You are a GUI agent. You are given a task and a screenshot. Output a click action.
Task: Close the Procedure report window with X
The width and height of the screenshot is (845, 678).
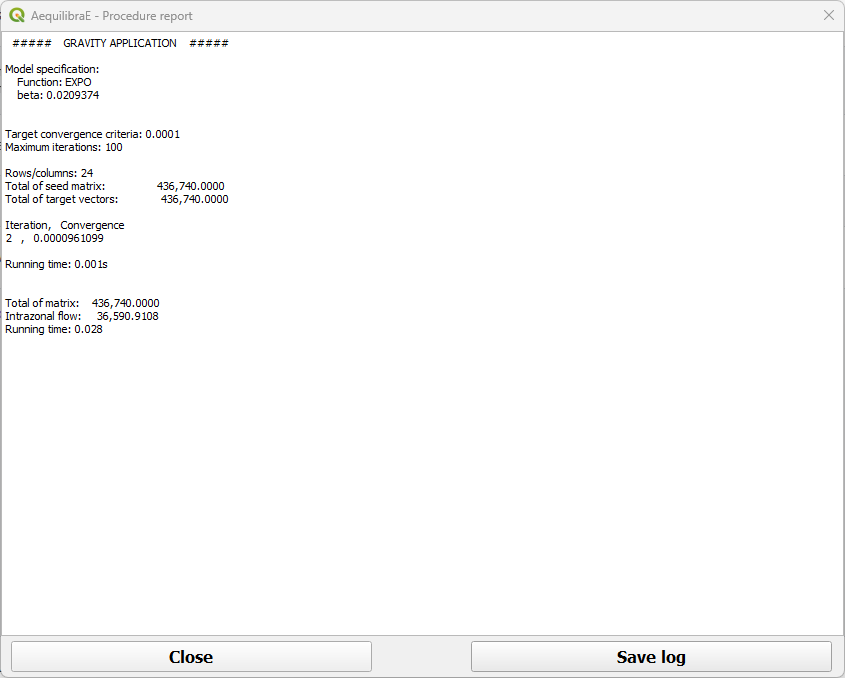pos(828,16)
